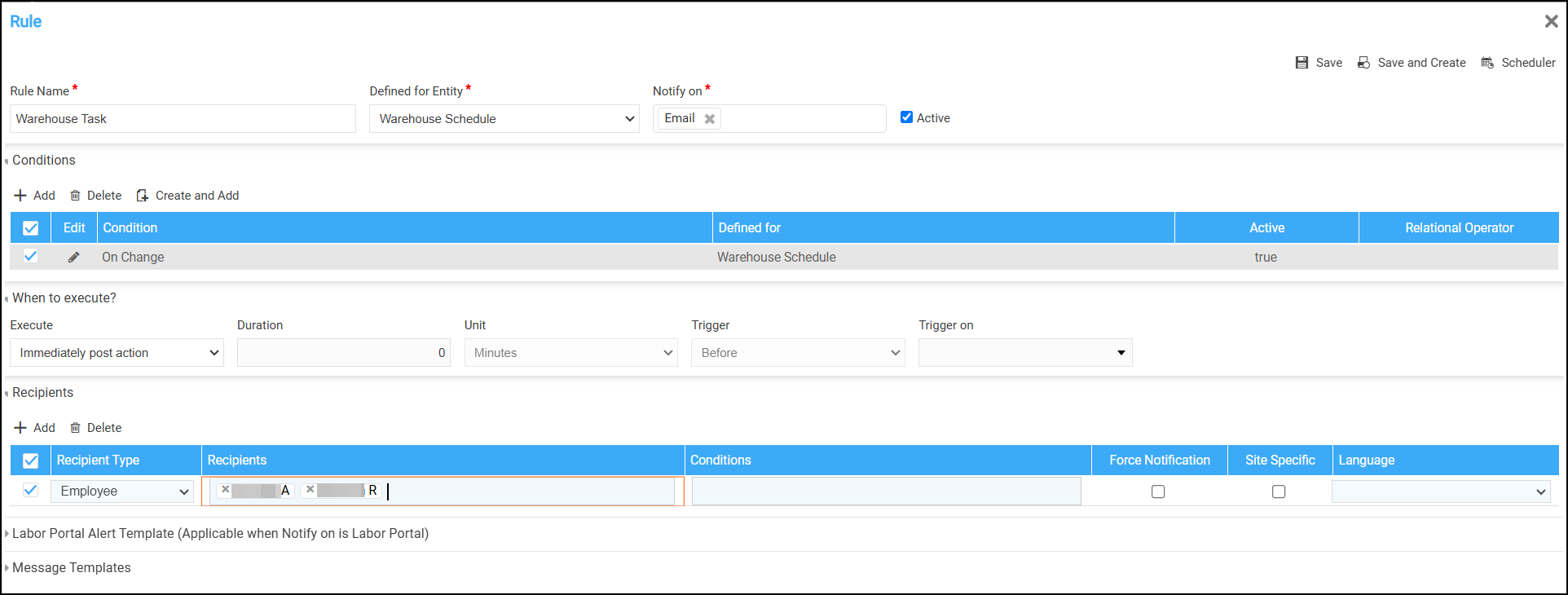Open the Language dropdown in Recipients row

tap(1441, 491)
